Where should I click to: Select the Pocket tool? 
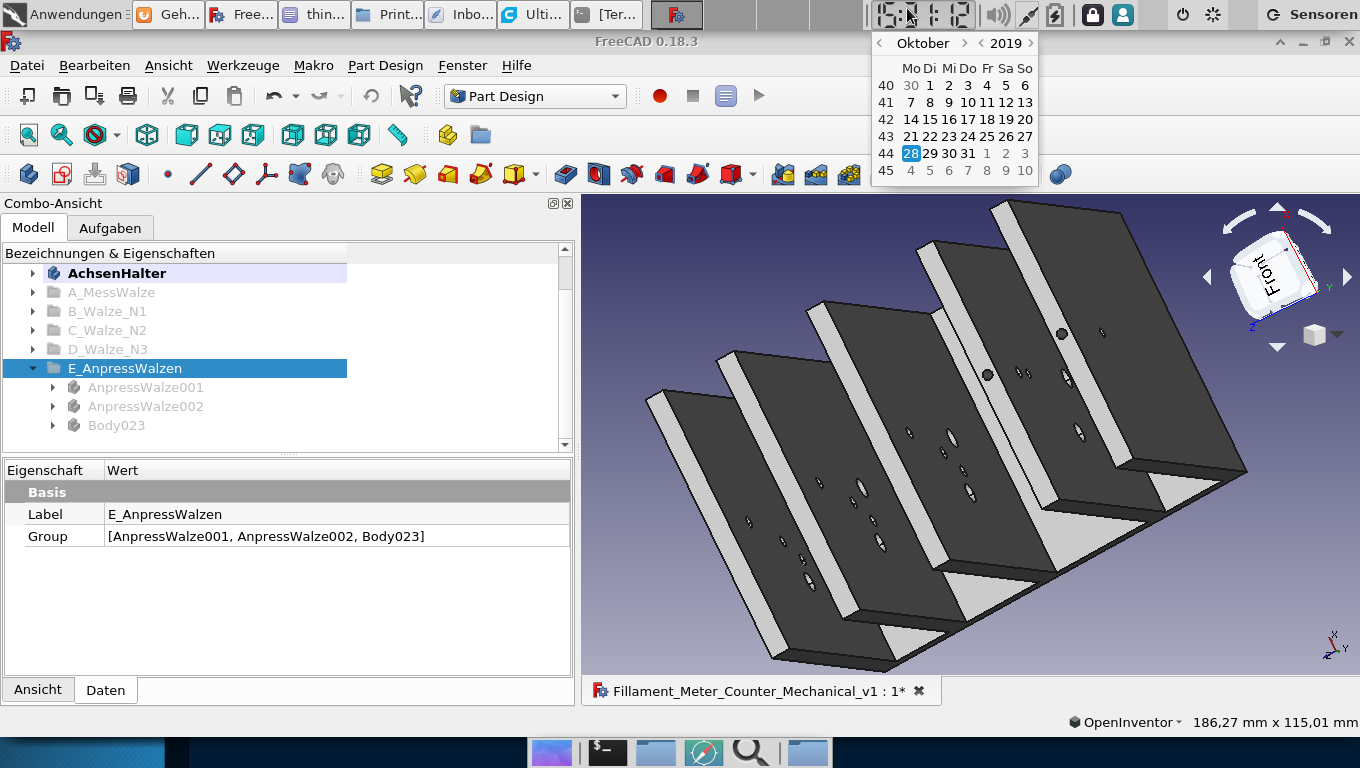[x=565, y=174]
